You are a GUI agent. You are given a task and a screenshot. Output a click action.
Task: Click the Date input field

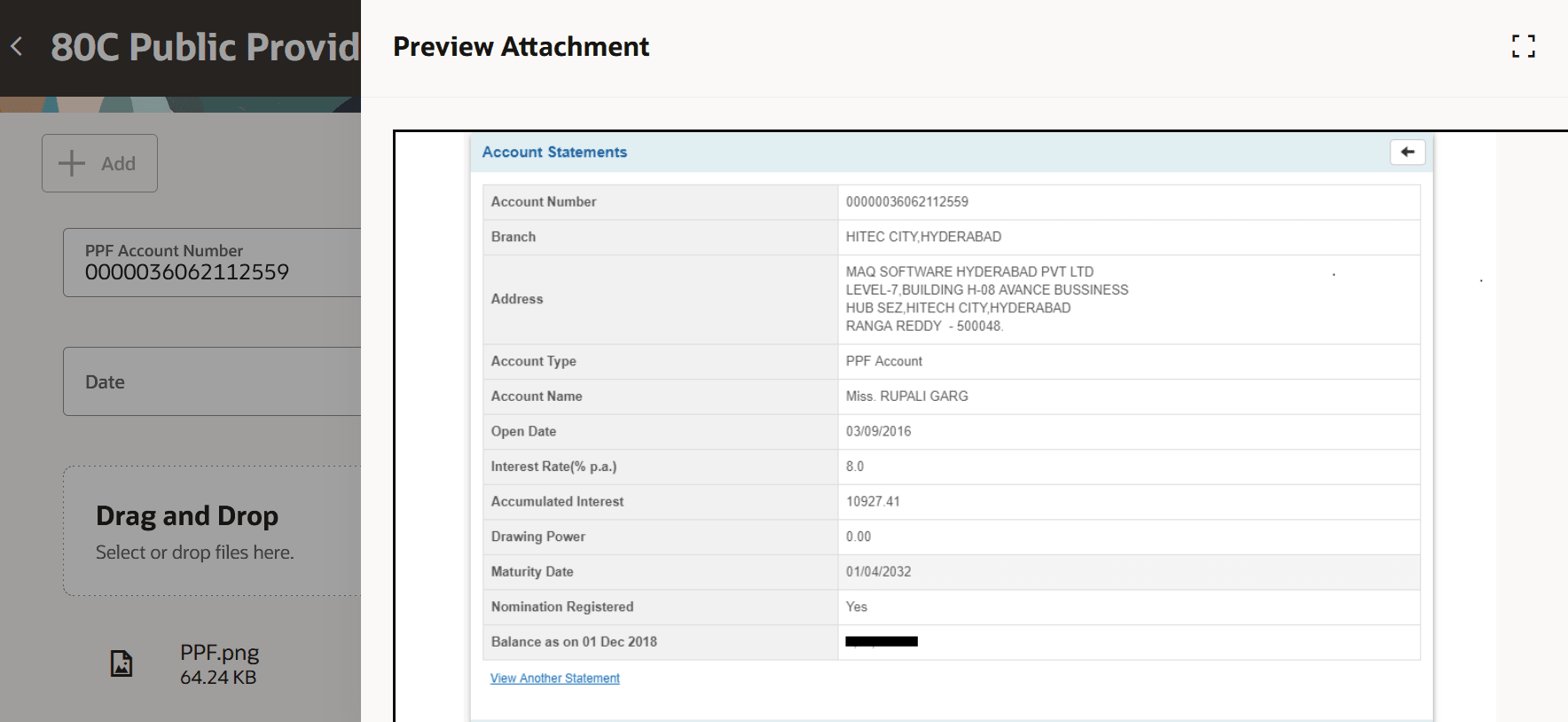[212, 381]
